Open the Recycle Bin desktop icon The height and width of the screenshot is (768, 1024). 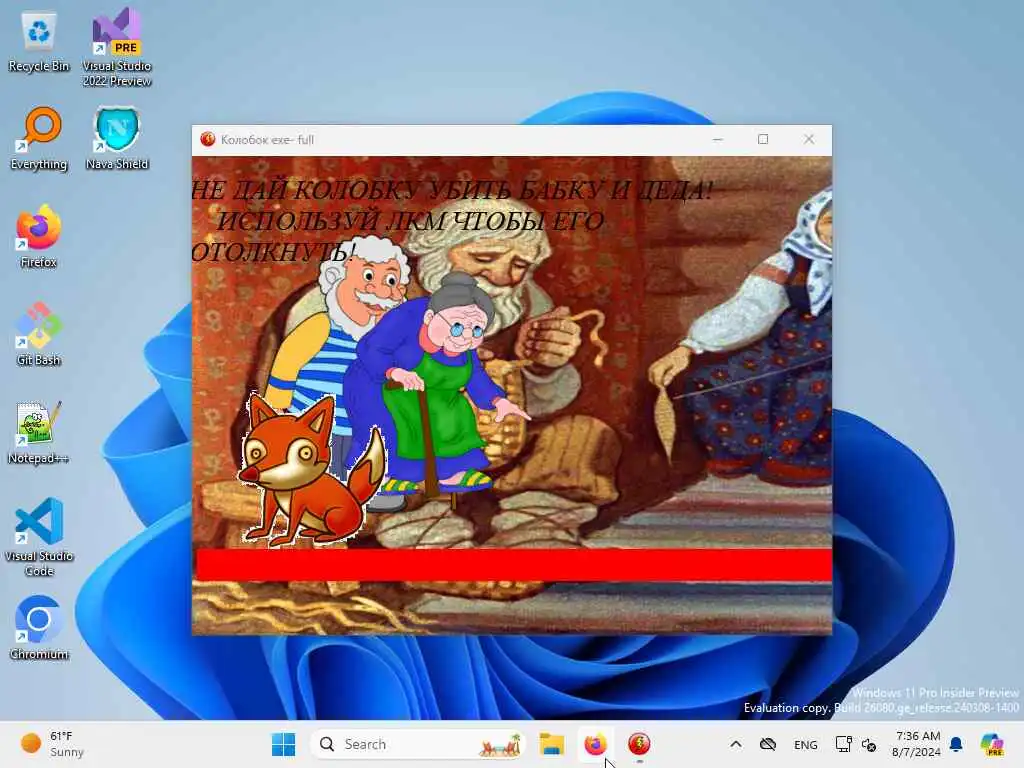tap(39, 42)
